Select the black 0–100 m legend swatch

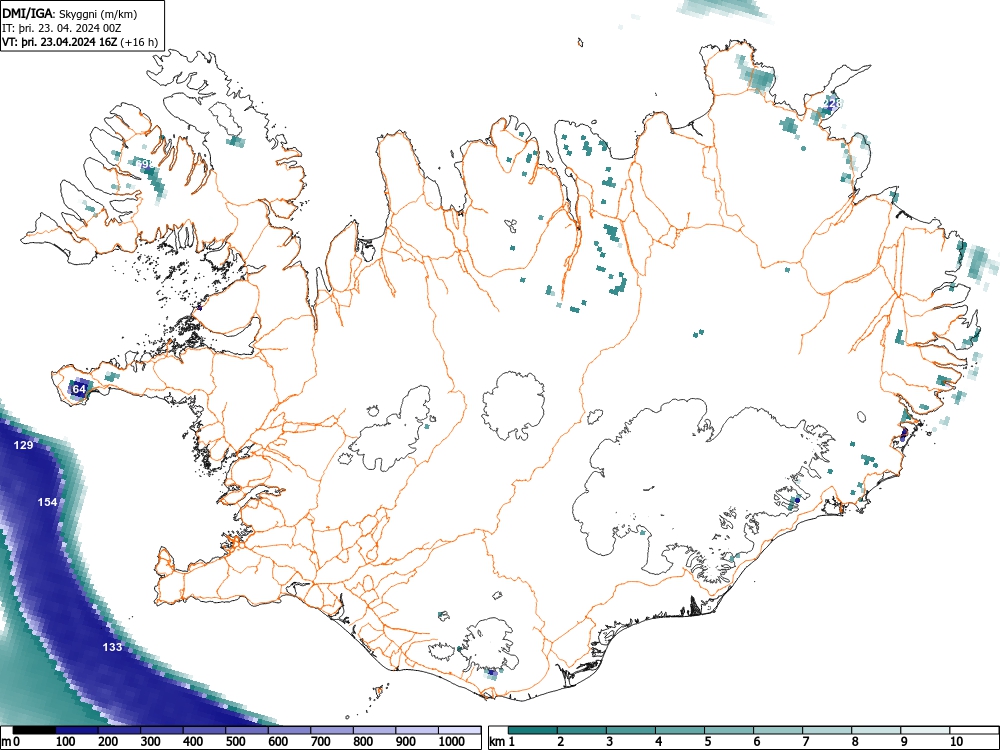tap(34, 730)
